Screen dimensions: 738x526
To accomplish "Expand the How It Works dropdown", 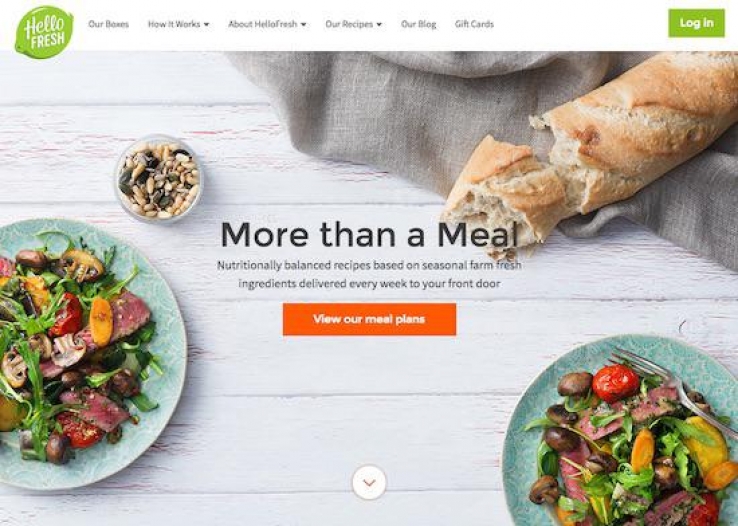I will pyautogui.click(x=178, y=24).
